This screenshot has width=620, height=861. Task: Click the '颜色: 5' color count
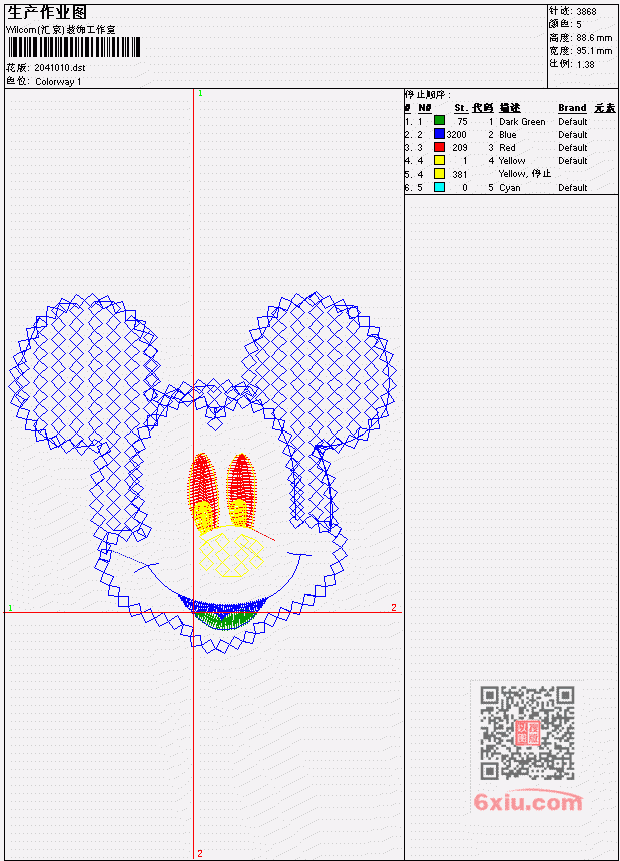[565, 24]
